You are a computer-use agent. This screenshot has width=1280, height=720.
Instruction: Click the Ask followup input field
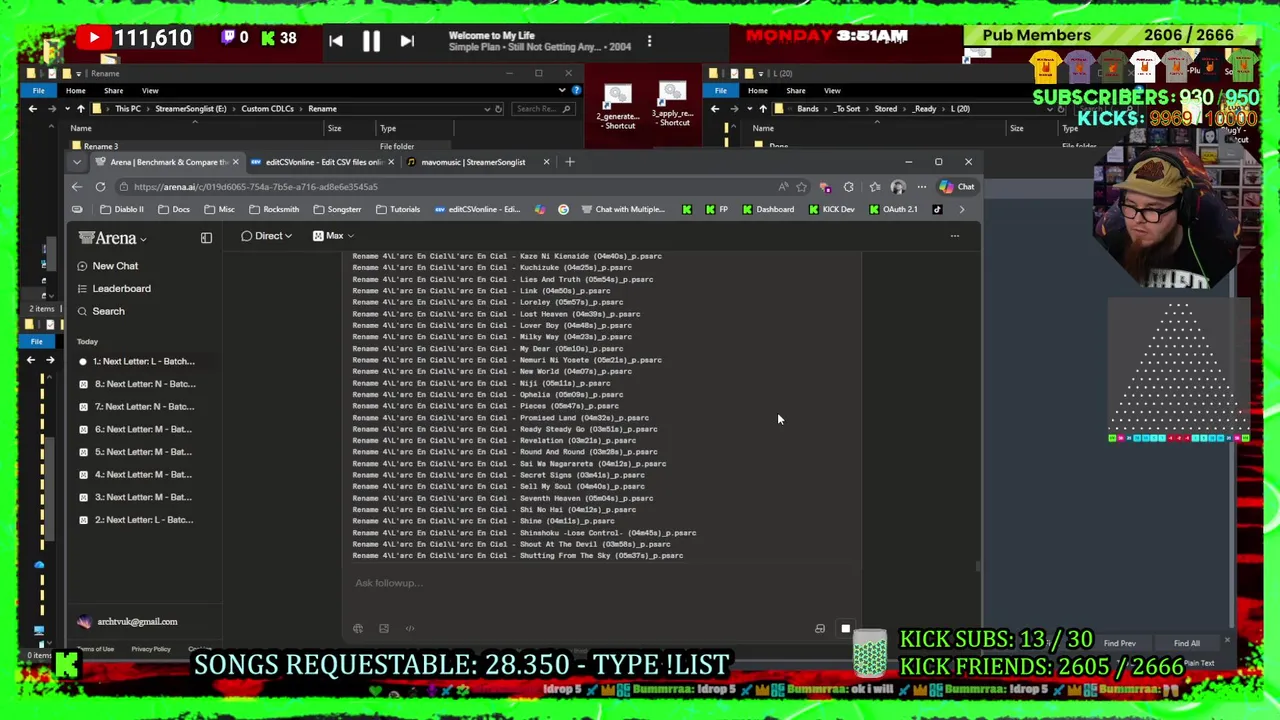point(600,583)
